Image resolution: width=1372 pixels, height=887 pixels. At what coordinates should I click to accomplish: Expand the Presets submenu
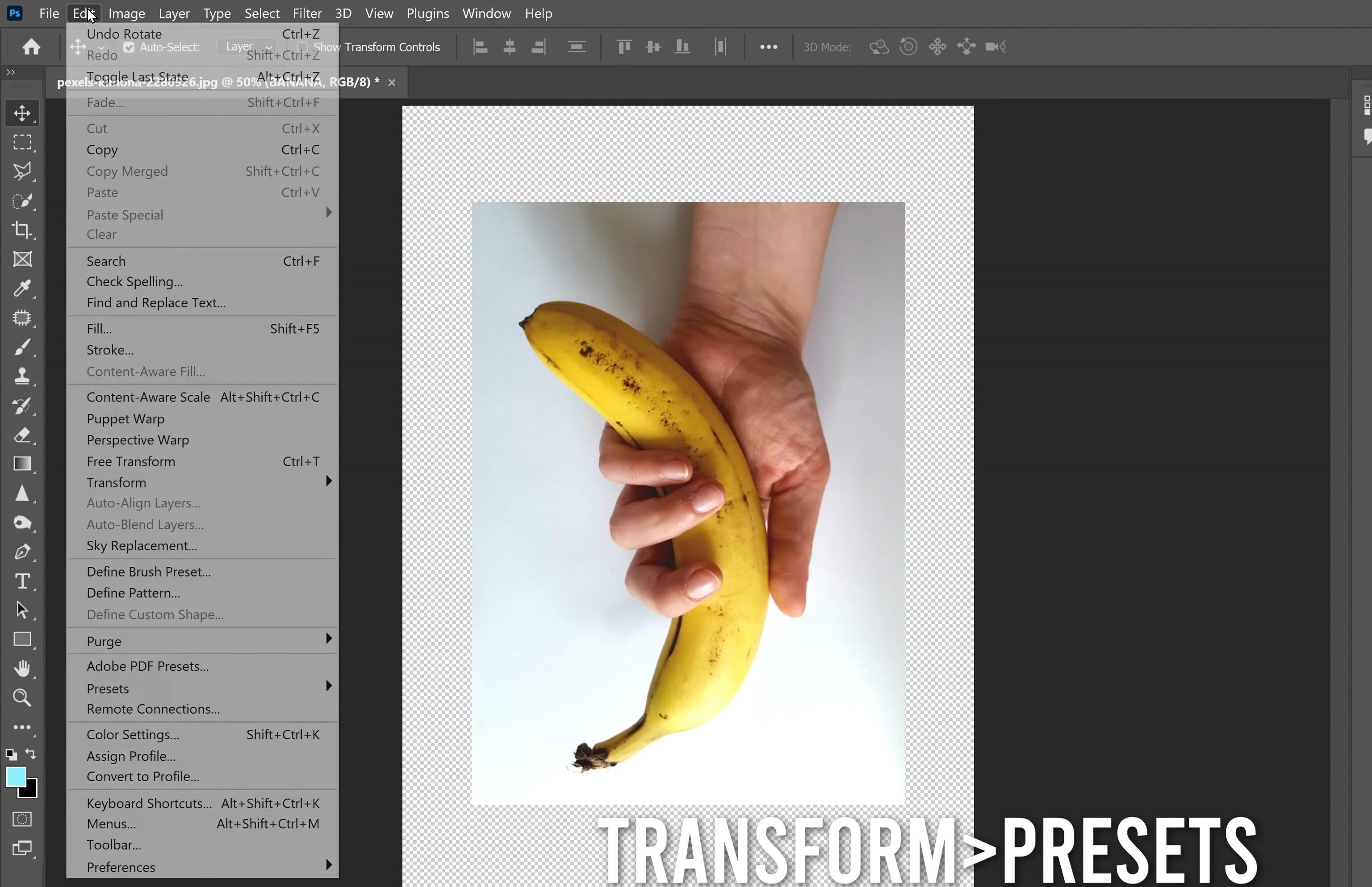201,688
